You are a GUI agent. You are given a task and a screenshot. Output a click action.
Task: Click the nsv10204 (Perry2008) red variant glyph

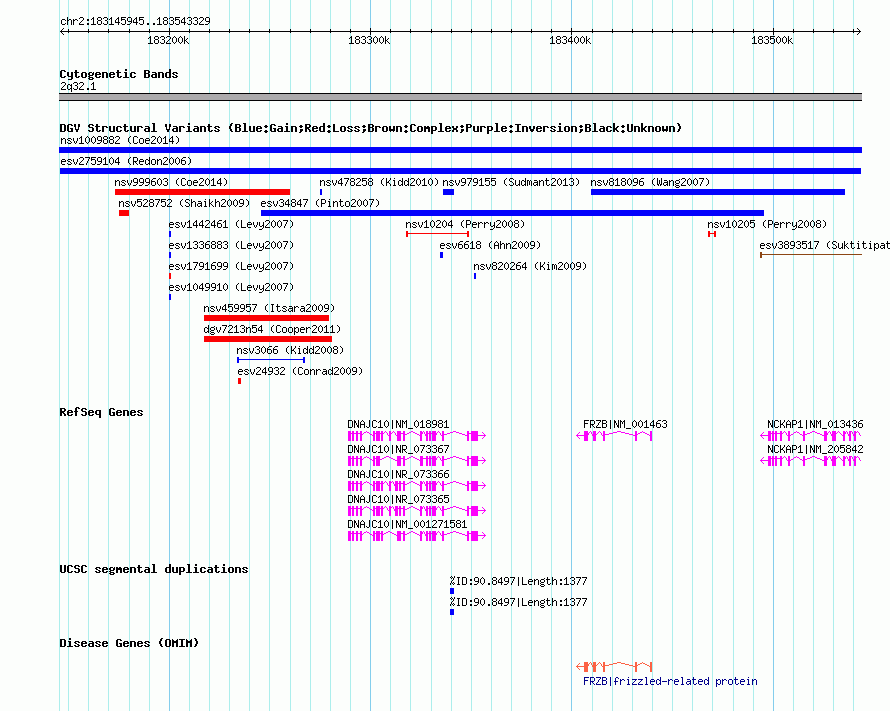[437, 234]
